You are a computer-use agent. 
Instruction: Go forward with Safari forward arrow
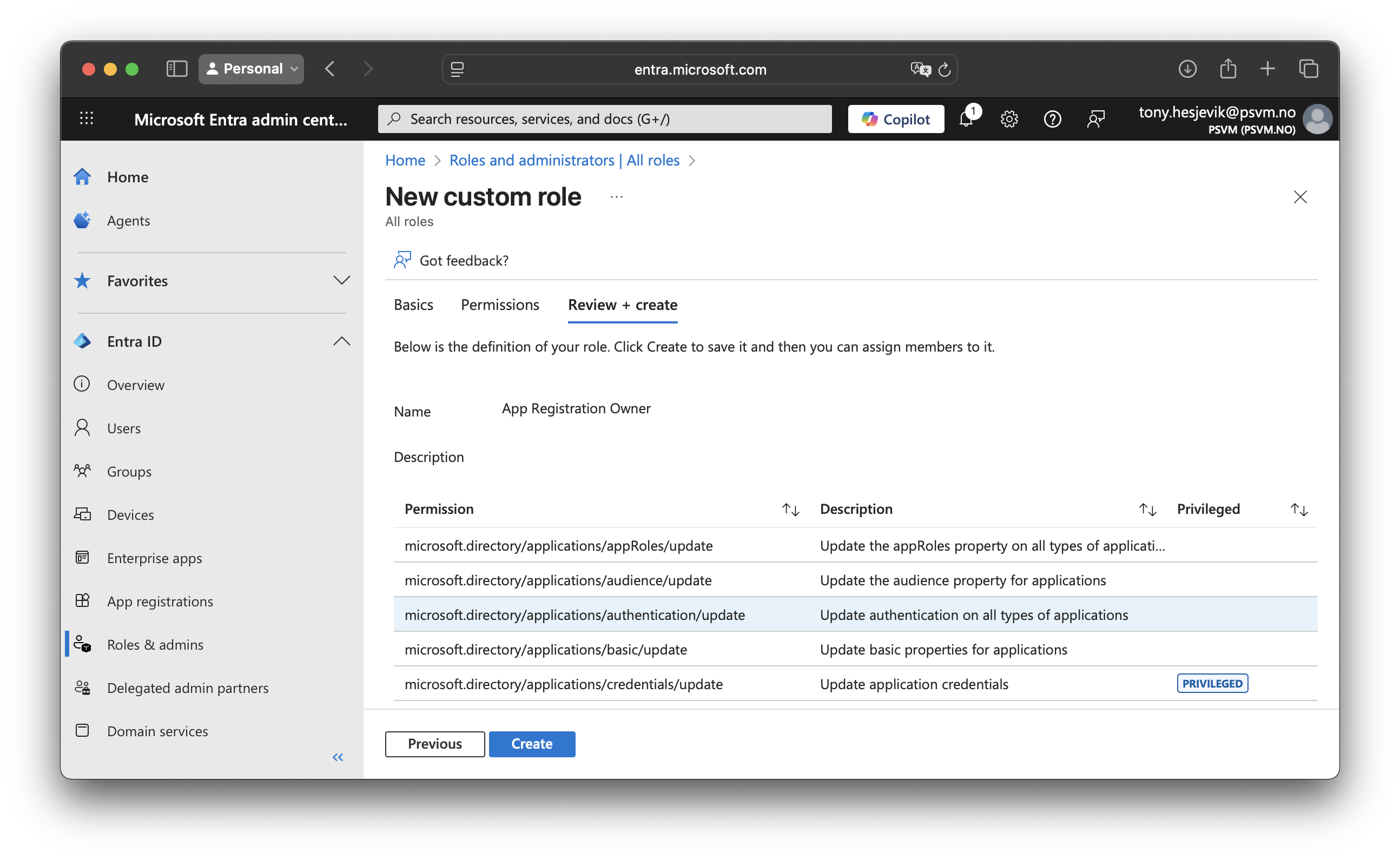[368, 69]
